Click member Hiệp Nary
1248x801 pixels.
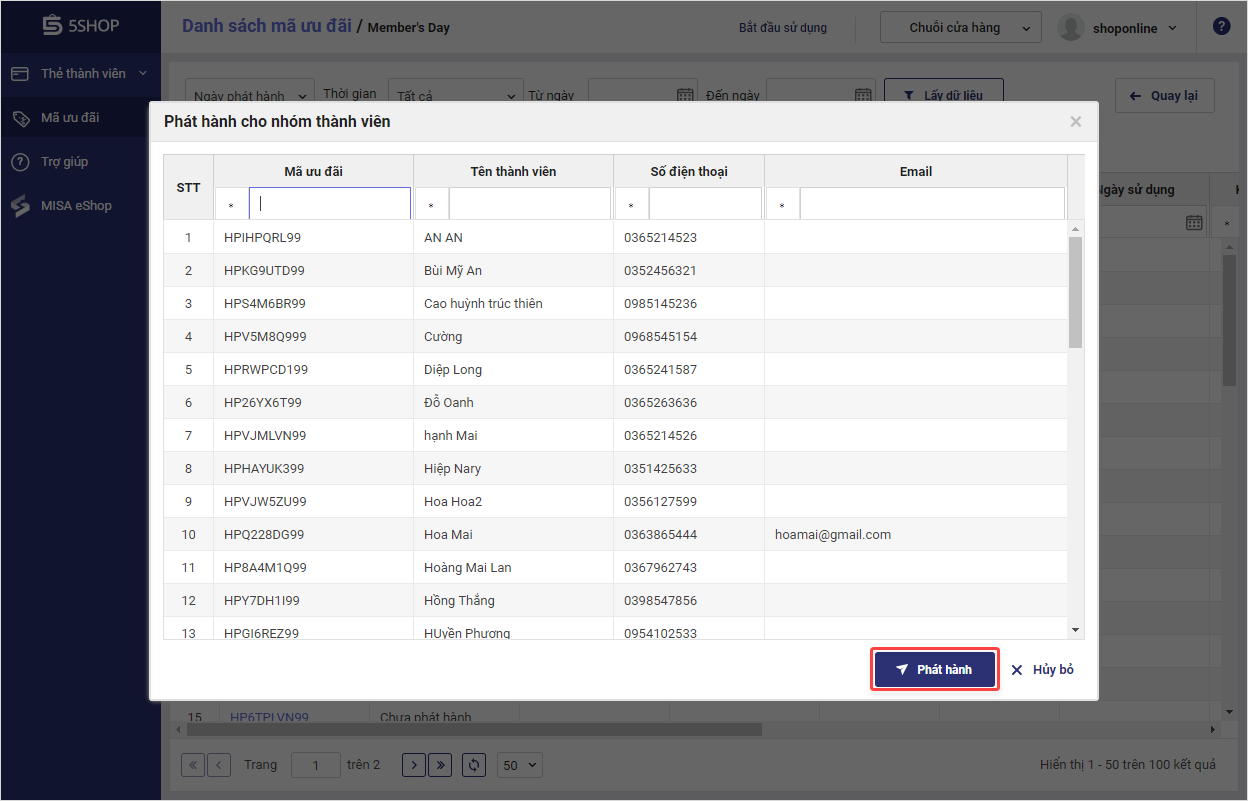pyautogui.click(x=452, y=469)
